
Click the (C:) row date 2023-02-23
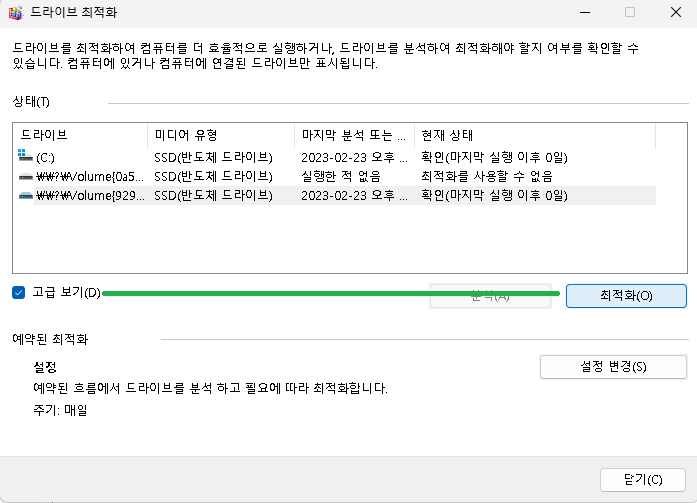coord(354,157)
